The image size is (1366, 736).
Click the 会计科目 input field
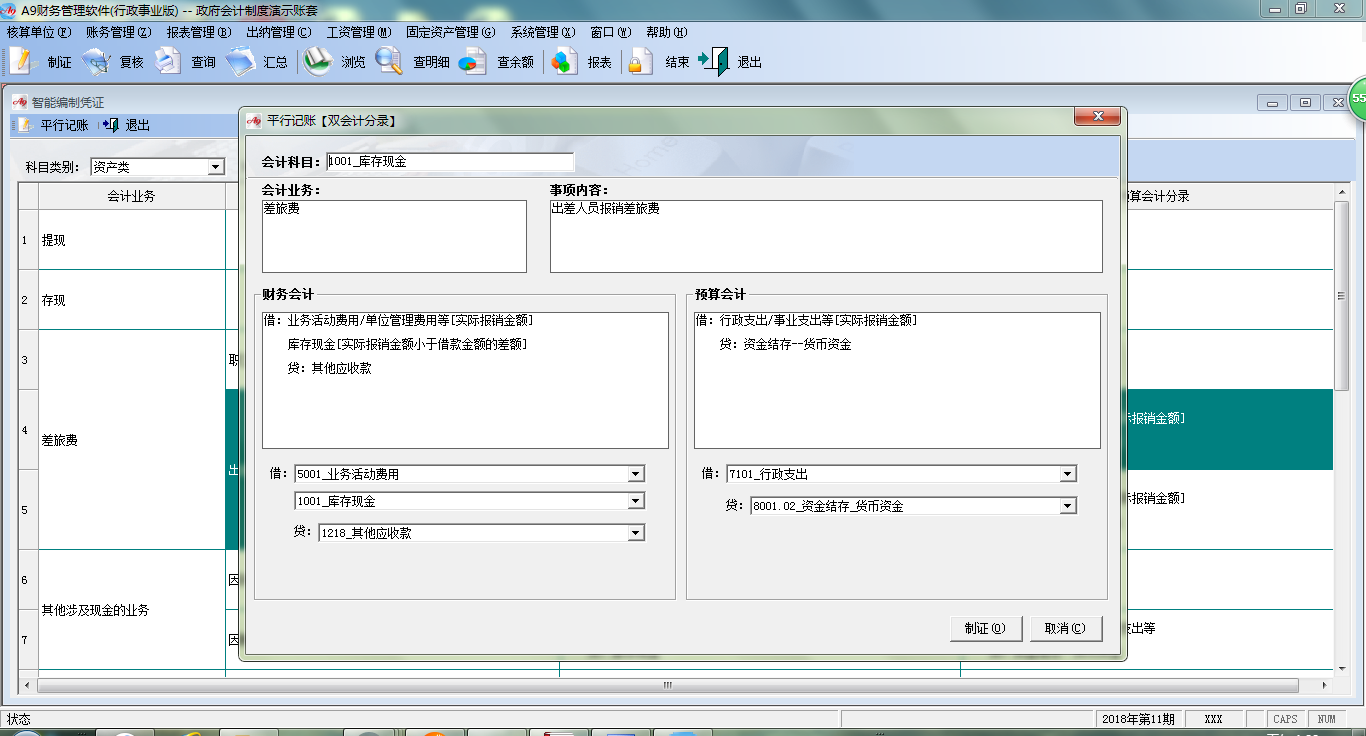pyautogui.click(x=450, y=162)
